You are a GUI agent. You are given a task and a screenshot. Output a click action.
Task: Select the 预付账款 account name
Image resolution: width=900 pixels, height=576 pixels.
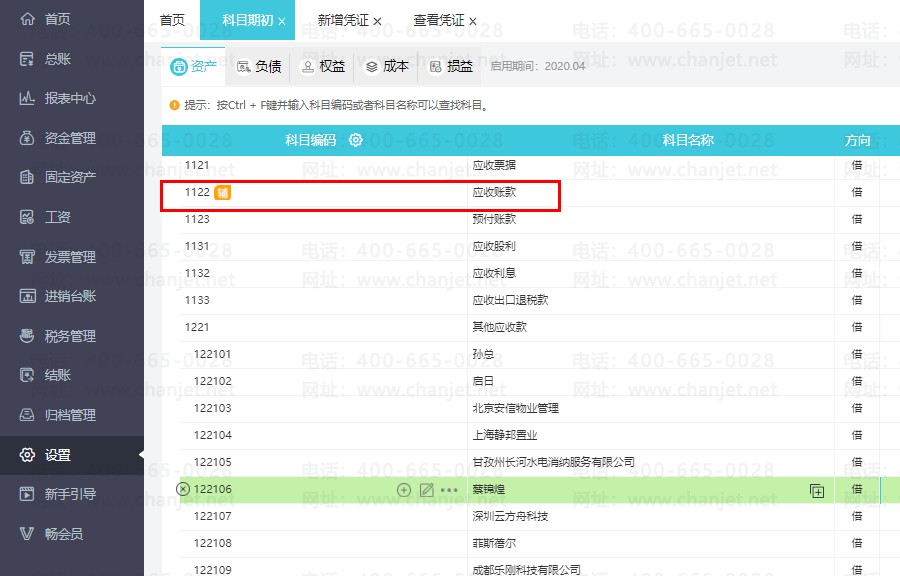pyautogui.click(x=494, y=219)
